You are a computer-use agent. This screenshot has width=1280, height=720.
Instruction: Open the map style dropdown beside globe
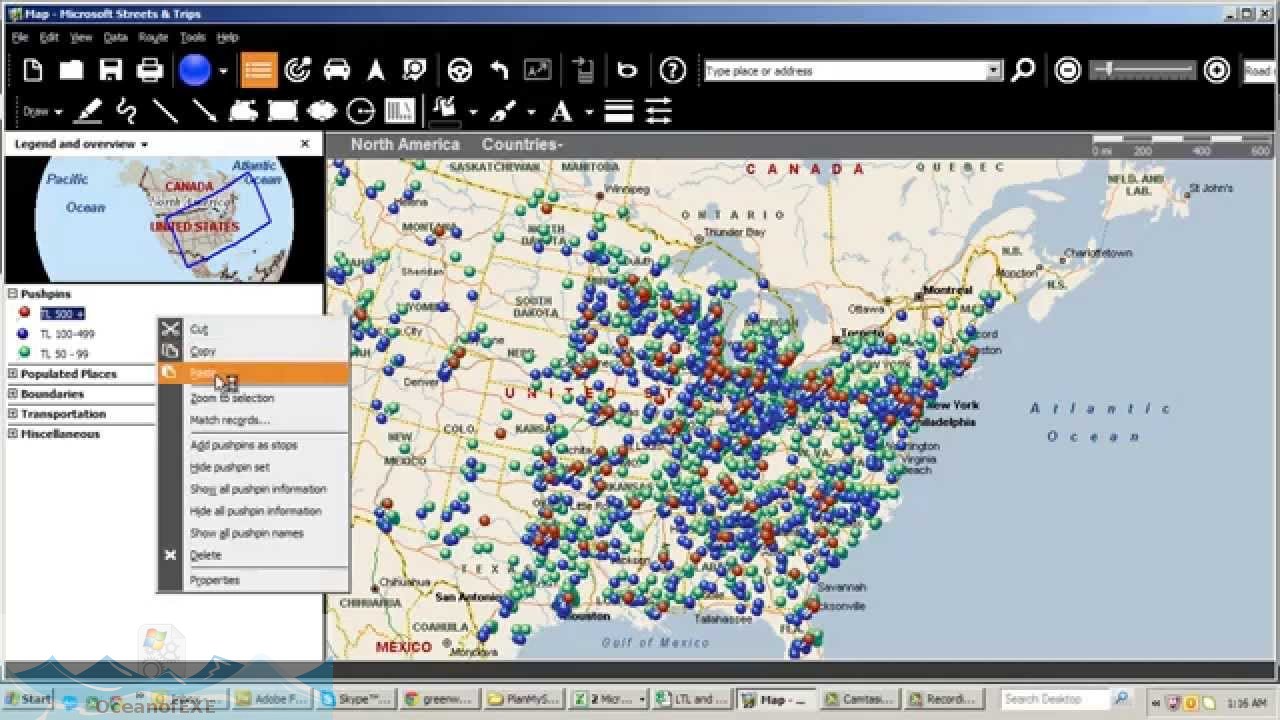tap(223, 71)
